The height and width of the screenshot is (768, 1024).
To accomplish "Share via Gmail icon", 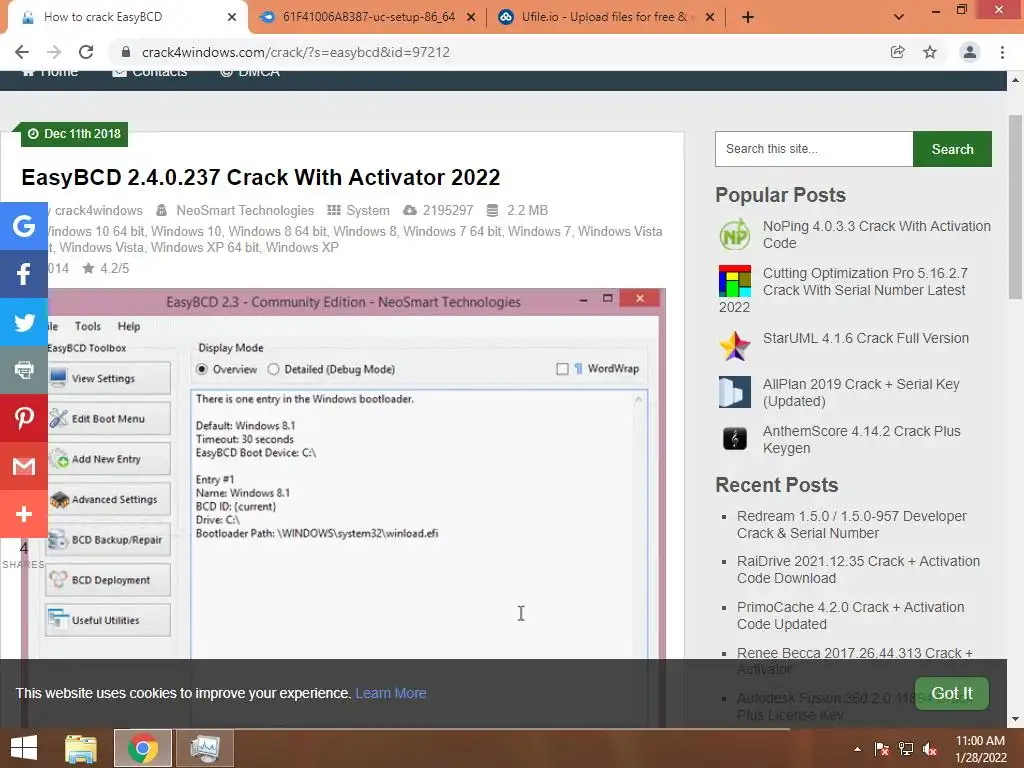I will (24, 466).
